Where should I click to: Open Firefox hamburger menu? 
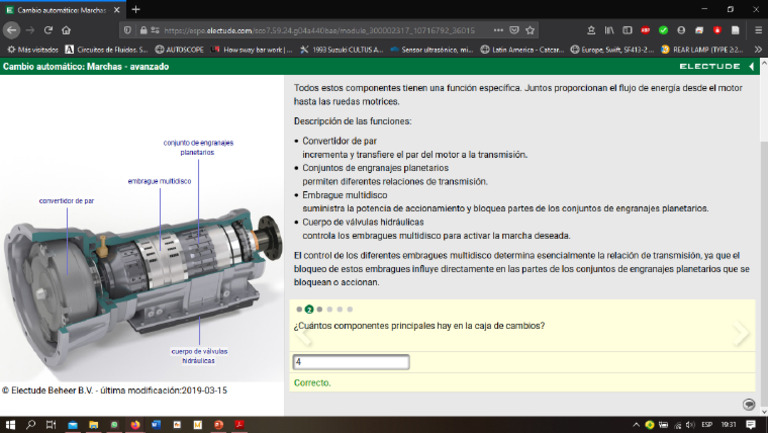coord(758,30)
